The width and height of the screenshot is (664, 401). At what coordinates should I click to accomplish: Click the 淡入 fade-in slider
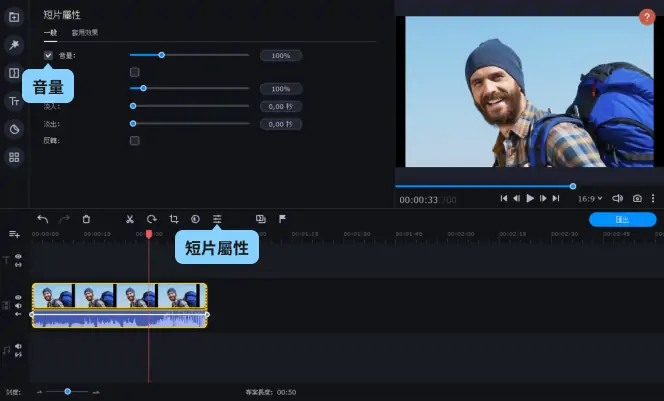(189, 106)
